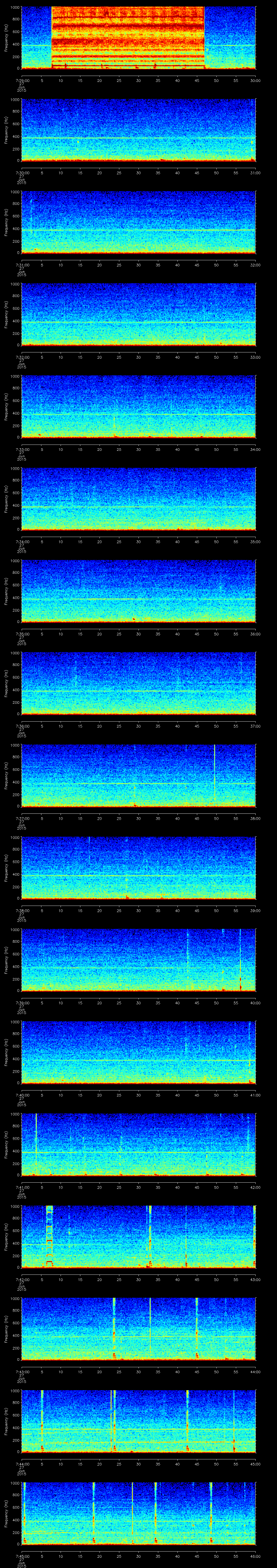Open the spectrogram panel starting at 7:44:00
The width and height of the screenshot is (277, 1568).
point(139,1421)
